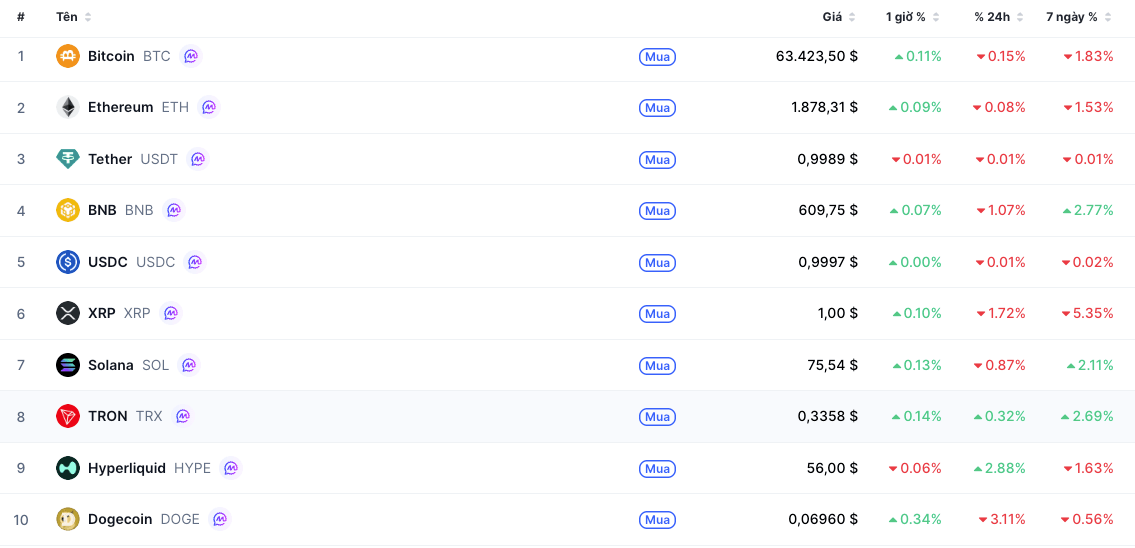
Task: Click the Hyperliquid coin logo
Action: pos(68,468)
